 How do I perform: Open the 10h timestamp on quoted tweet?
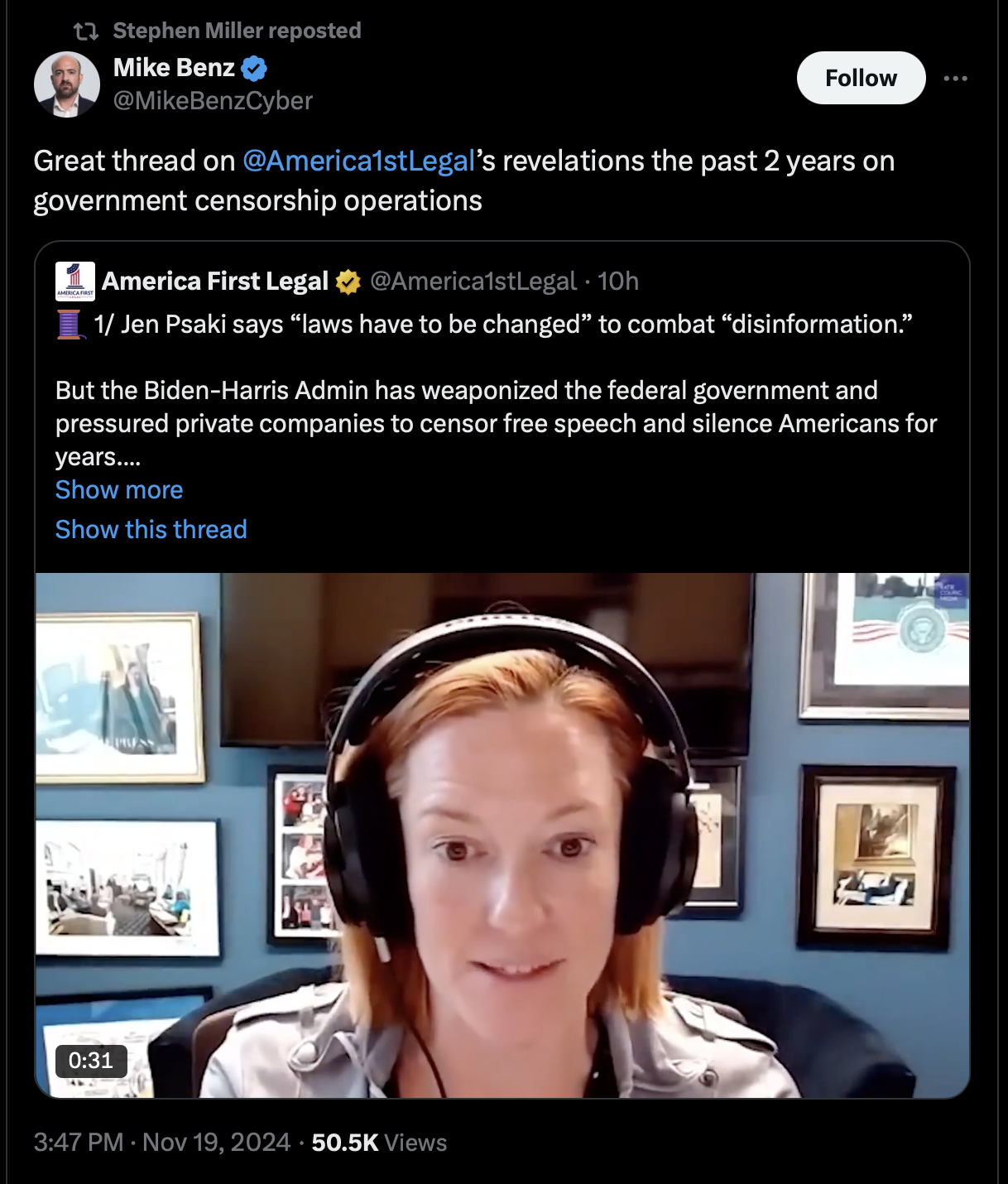coord(618,282)
